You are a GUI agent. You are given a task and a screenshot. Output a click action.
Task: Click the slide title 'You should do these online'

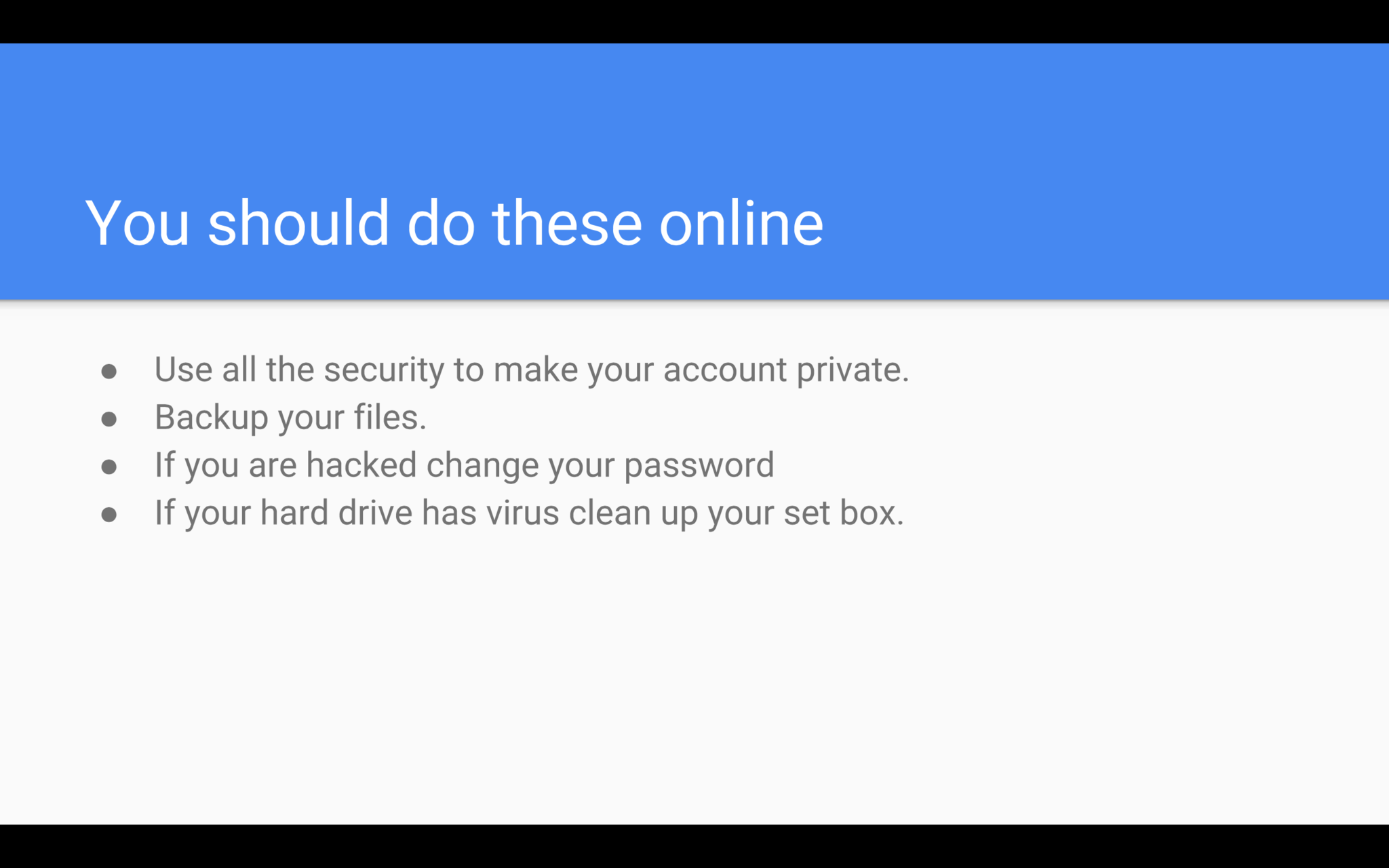[454, 222]
